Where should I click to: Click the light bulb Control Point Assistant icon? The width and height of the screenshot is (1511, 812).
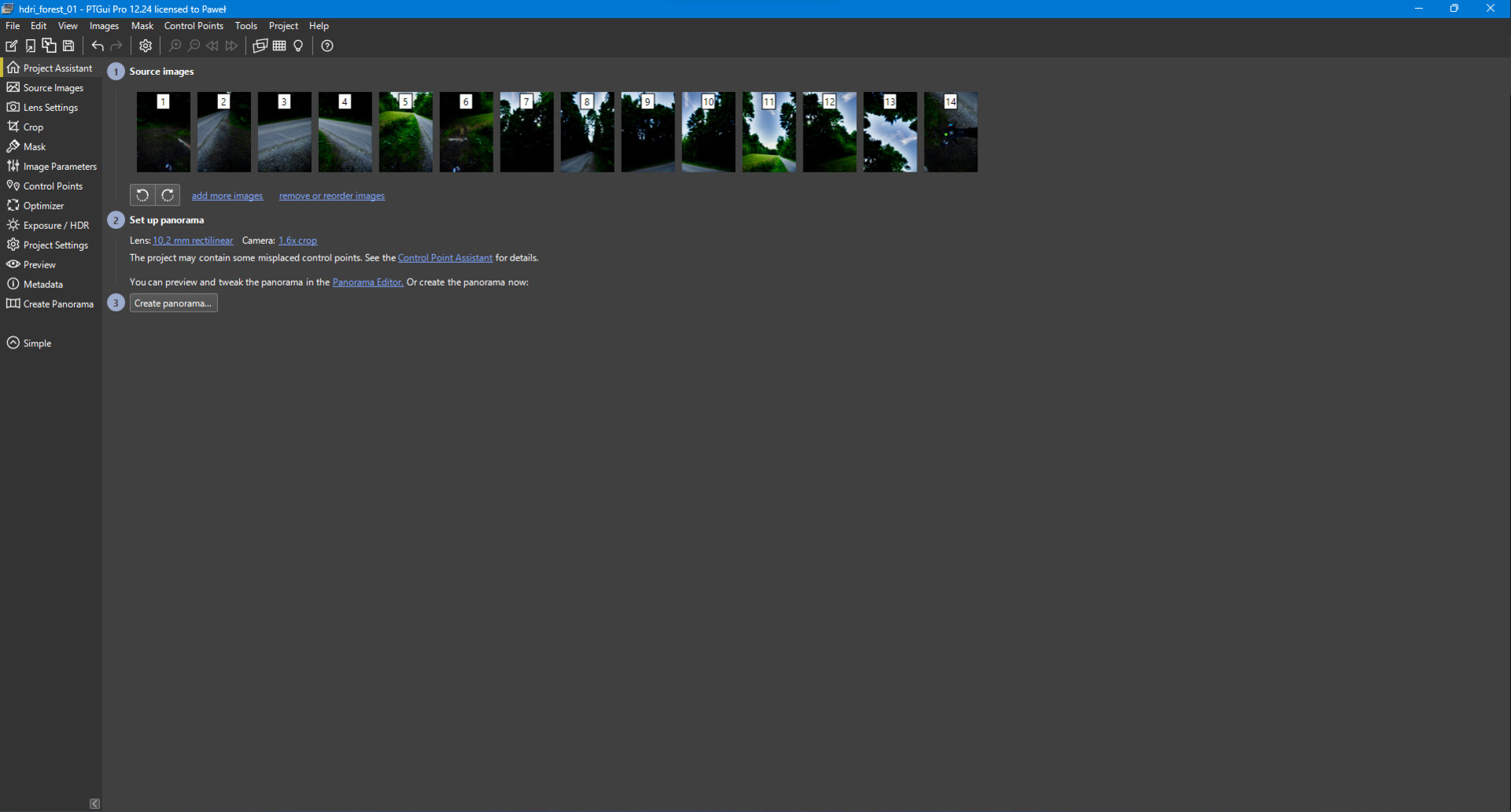click(x=298, y=46)
